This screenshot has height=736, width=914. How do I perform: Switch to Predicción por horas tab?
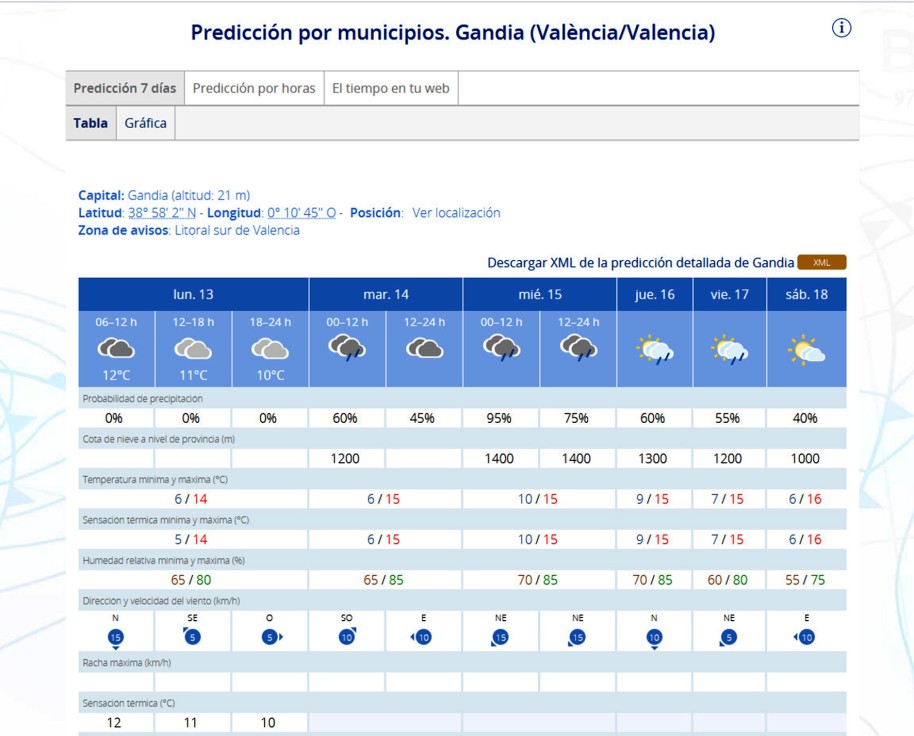point(254,88)
